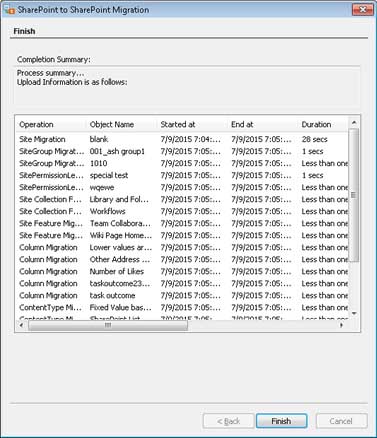
Task: Select the 'wqewe' object cell
Action: [102, 187]
